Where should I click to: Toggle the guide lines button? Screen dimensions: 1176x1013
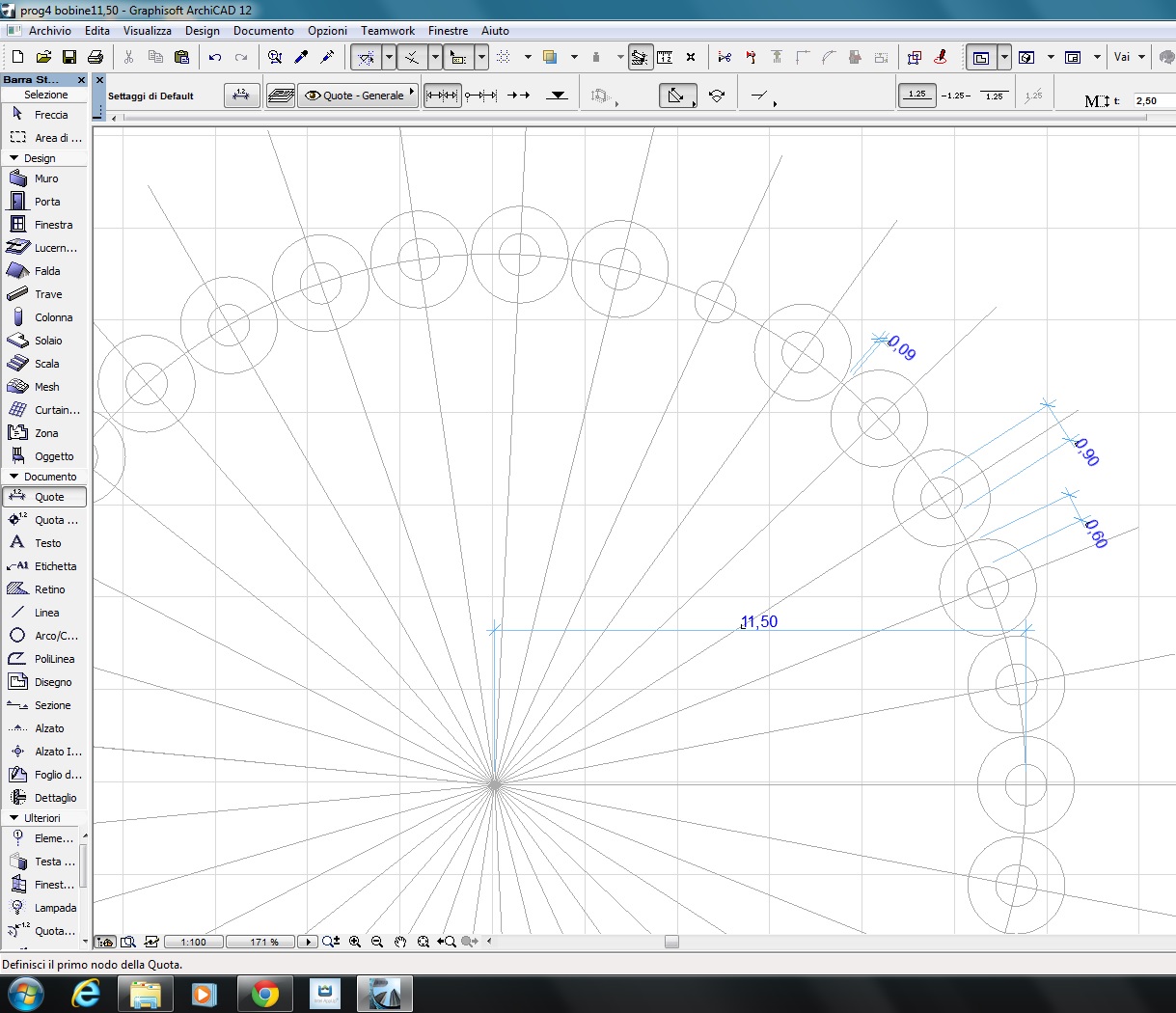click(x=366, y=58)
